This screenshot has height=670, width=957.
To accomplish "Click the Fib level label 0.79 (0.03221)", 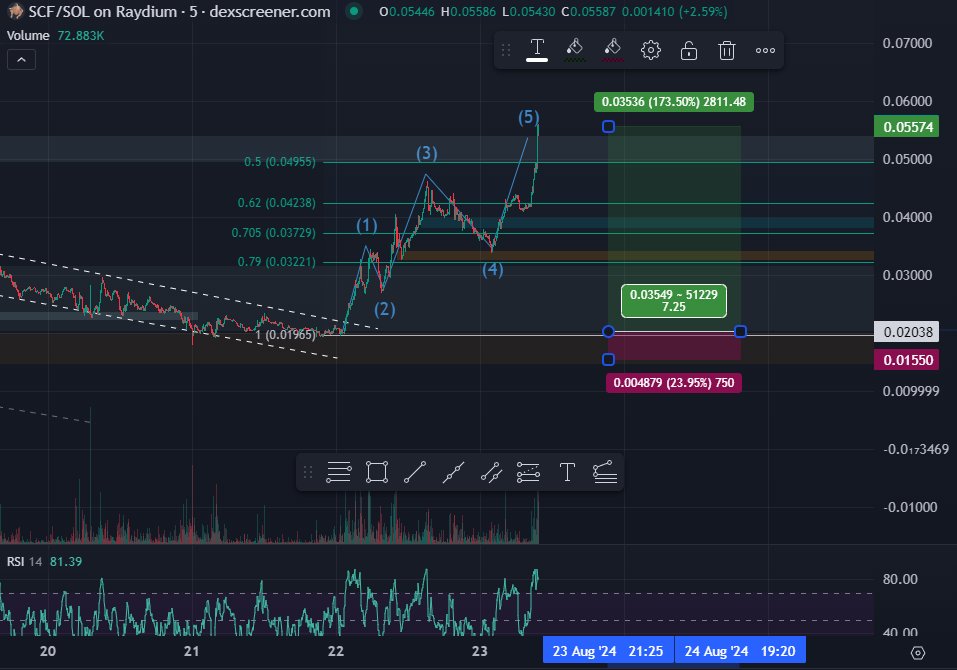I will 276,262.
